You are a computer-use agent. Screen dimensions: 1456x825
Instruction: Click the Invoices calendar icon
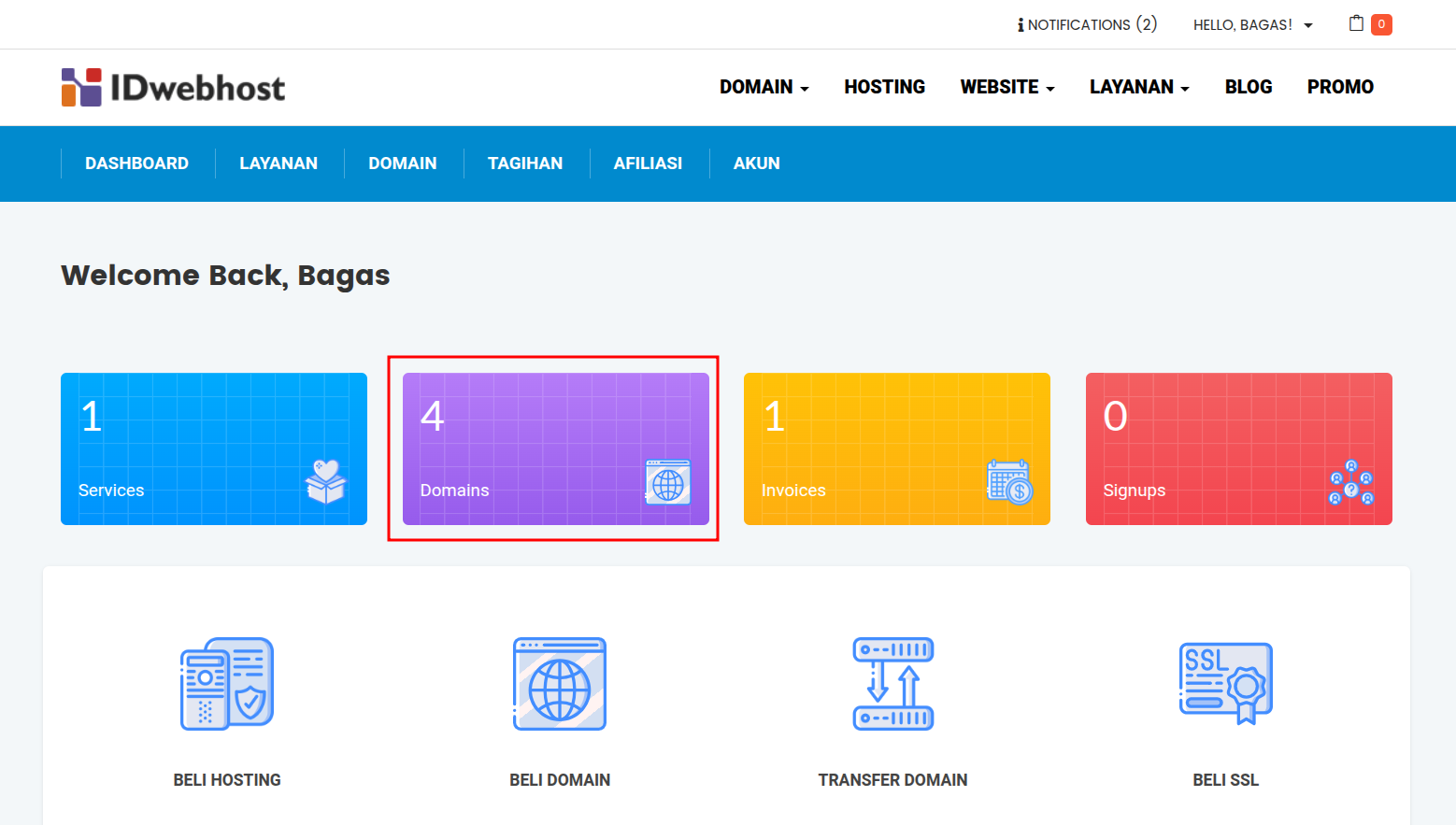pos(1009,481)
